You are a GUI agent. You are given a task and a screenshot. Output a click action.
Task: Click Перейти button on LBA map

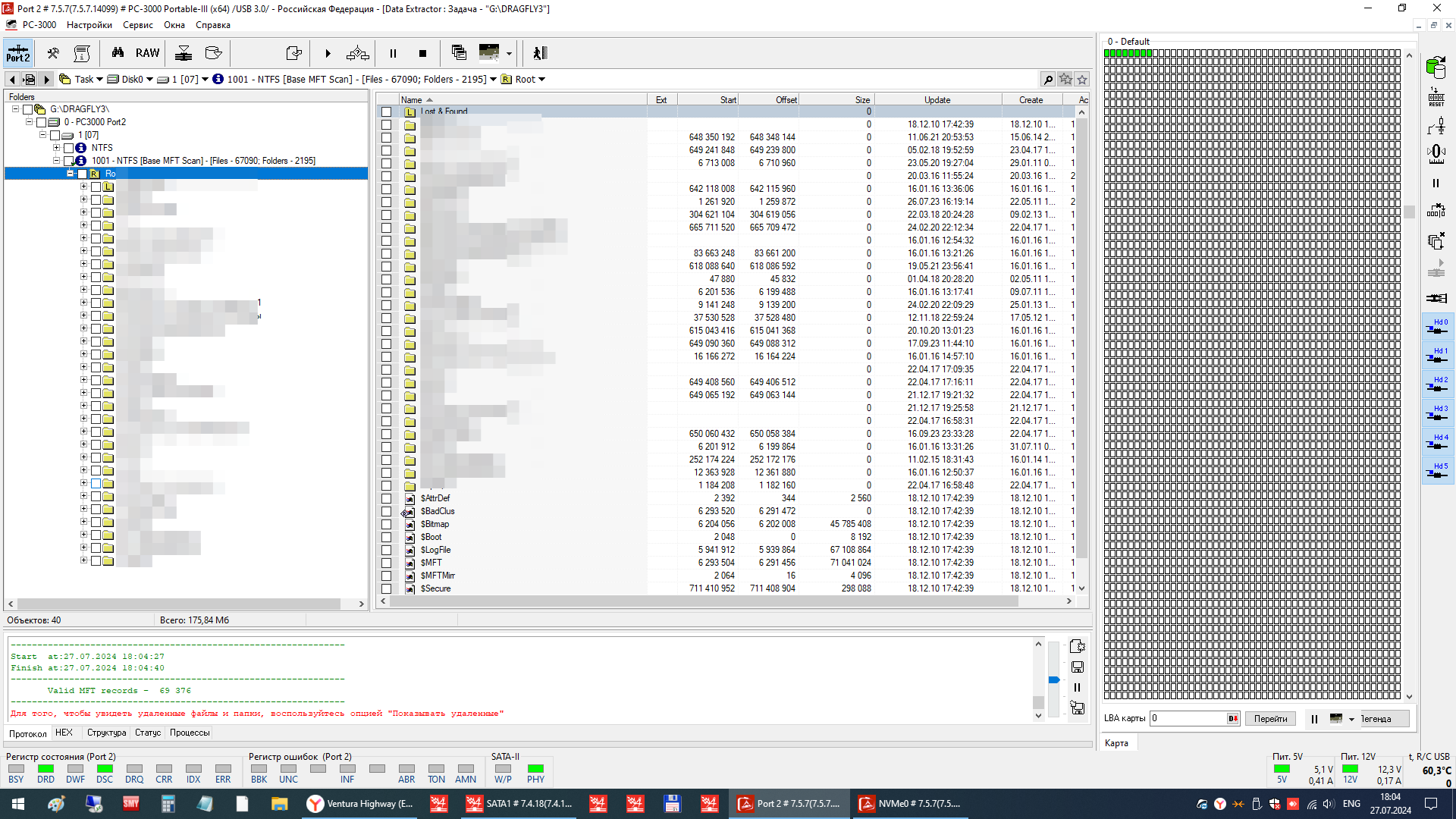[1270, 718]
